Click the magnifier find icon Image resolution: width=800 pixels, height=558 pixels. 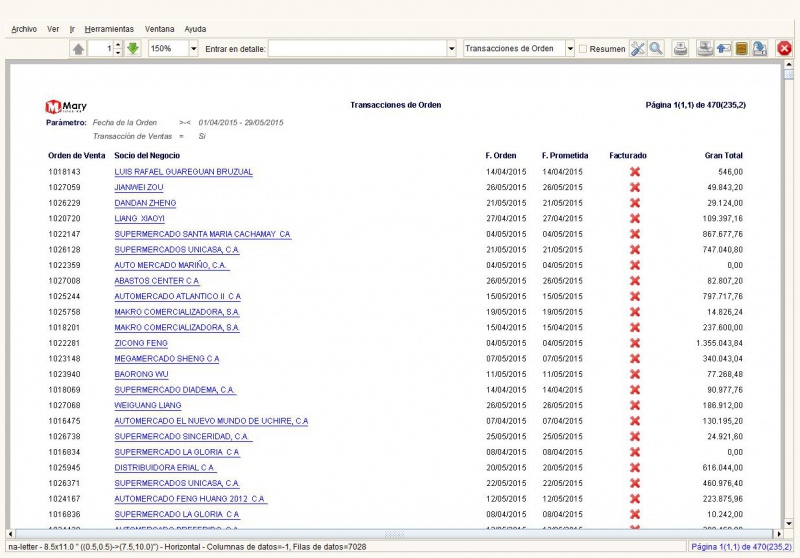(656, 49)
